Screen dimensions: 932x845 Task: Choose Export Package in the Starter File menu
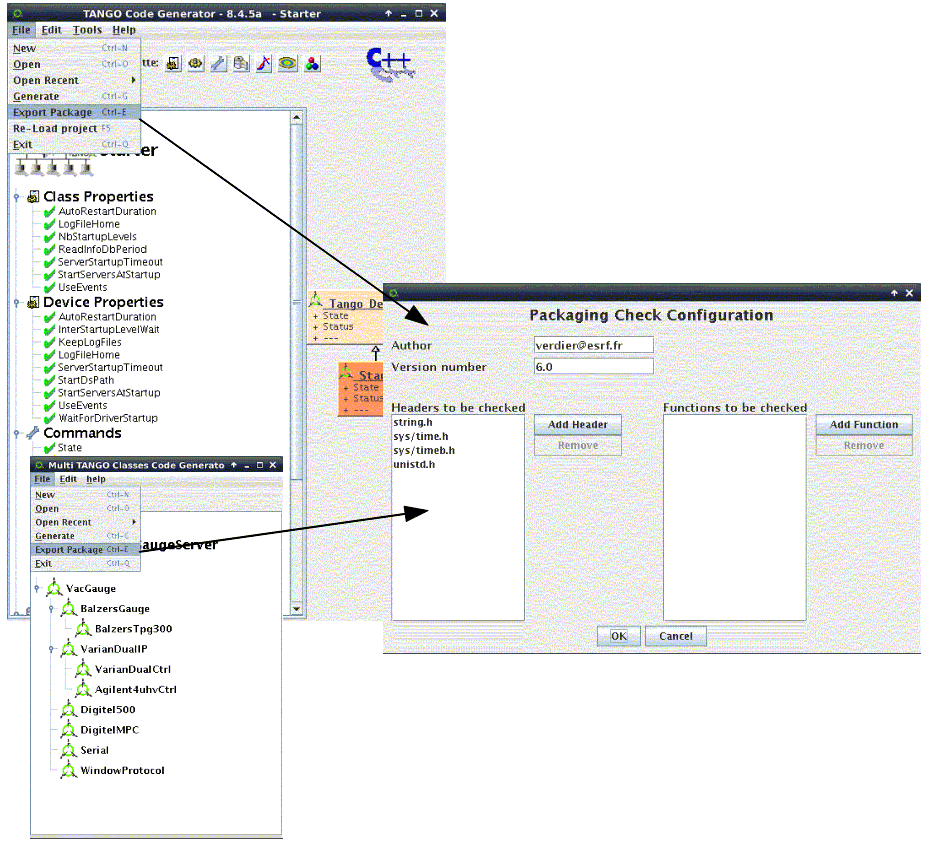(x=74, y=112)
